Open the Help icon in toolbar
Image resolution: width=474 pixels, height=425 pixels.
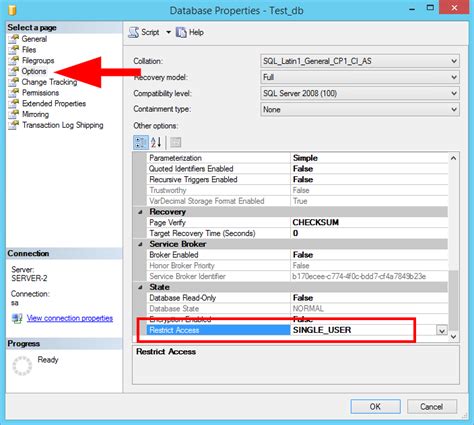(x=181, y=32)
